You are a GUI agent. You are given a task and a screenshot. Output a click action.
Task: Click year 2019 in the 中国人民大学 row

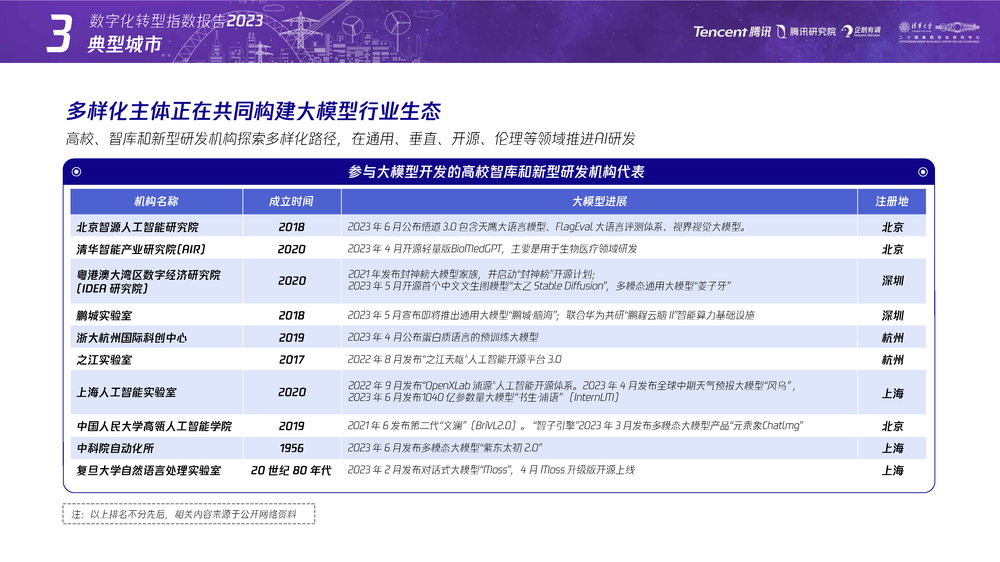coord(291,426)
